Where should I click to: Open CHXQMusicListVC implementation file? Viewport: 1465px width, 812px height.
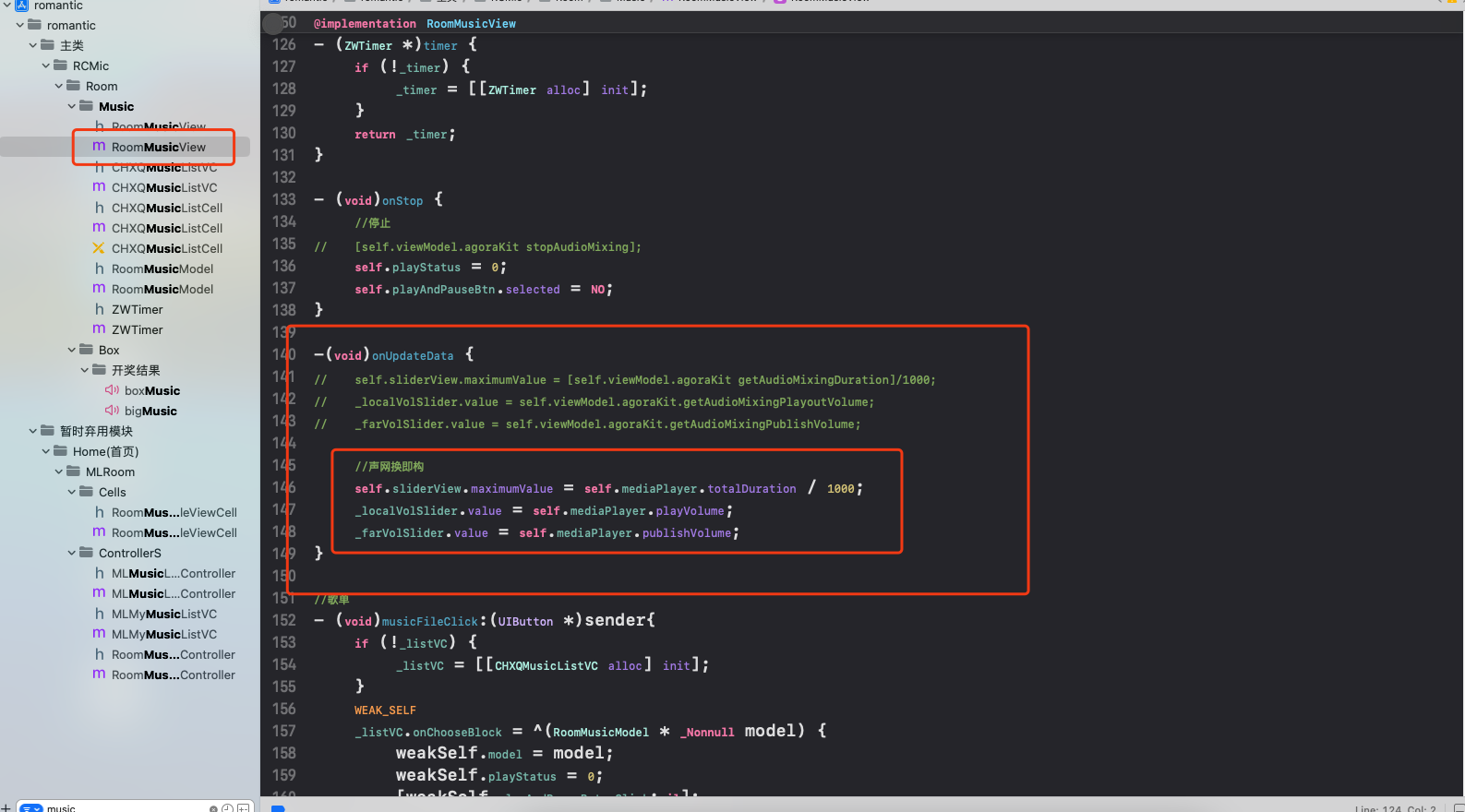click(x=163, y=187)
